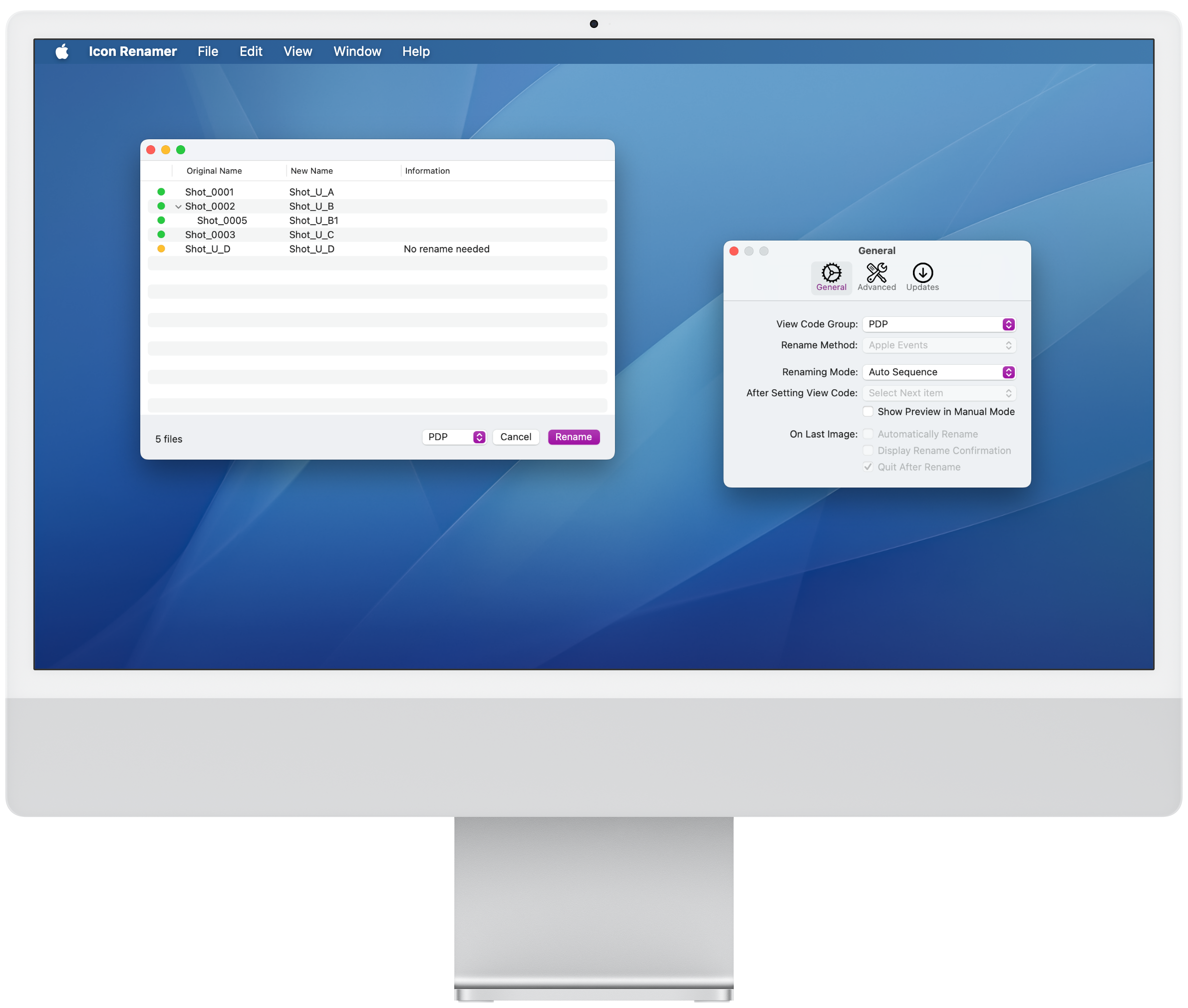
Task: Enable Show Preview in Manual Mode
Action: tap(868, 411)
